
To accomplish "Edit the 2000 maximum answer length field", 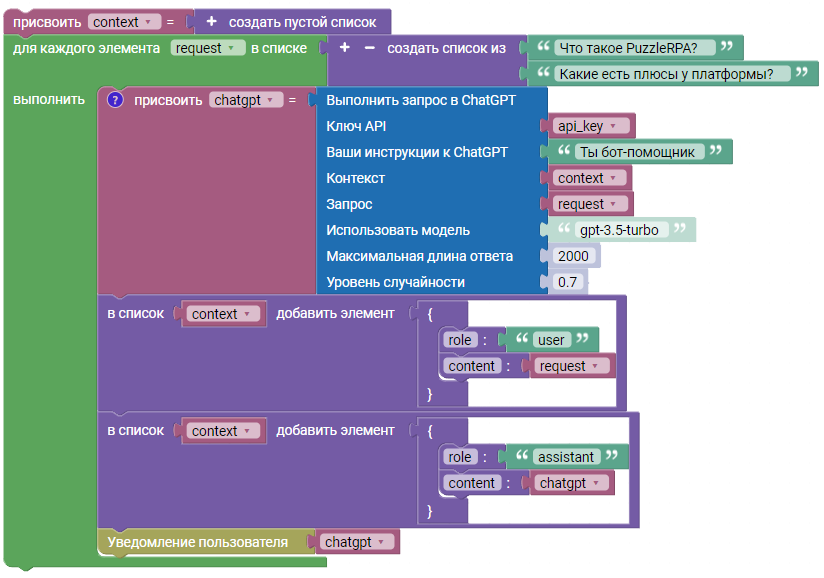I will tap(574, 256).
